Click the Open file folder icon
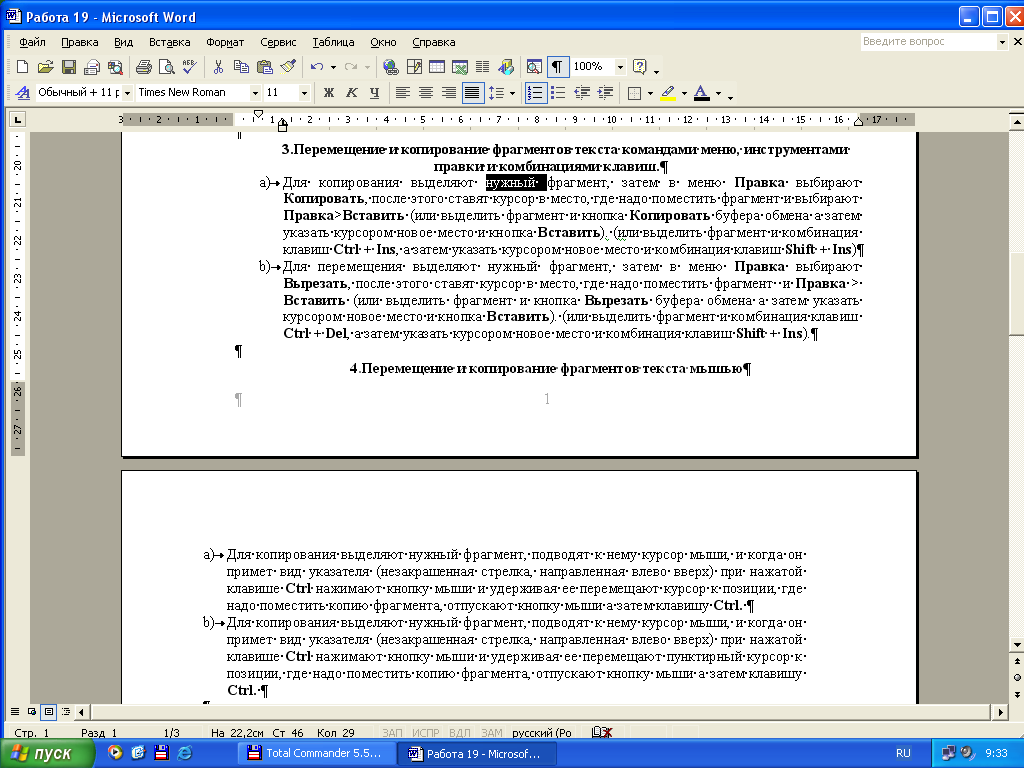 tap(45, 67)
